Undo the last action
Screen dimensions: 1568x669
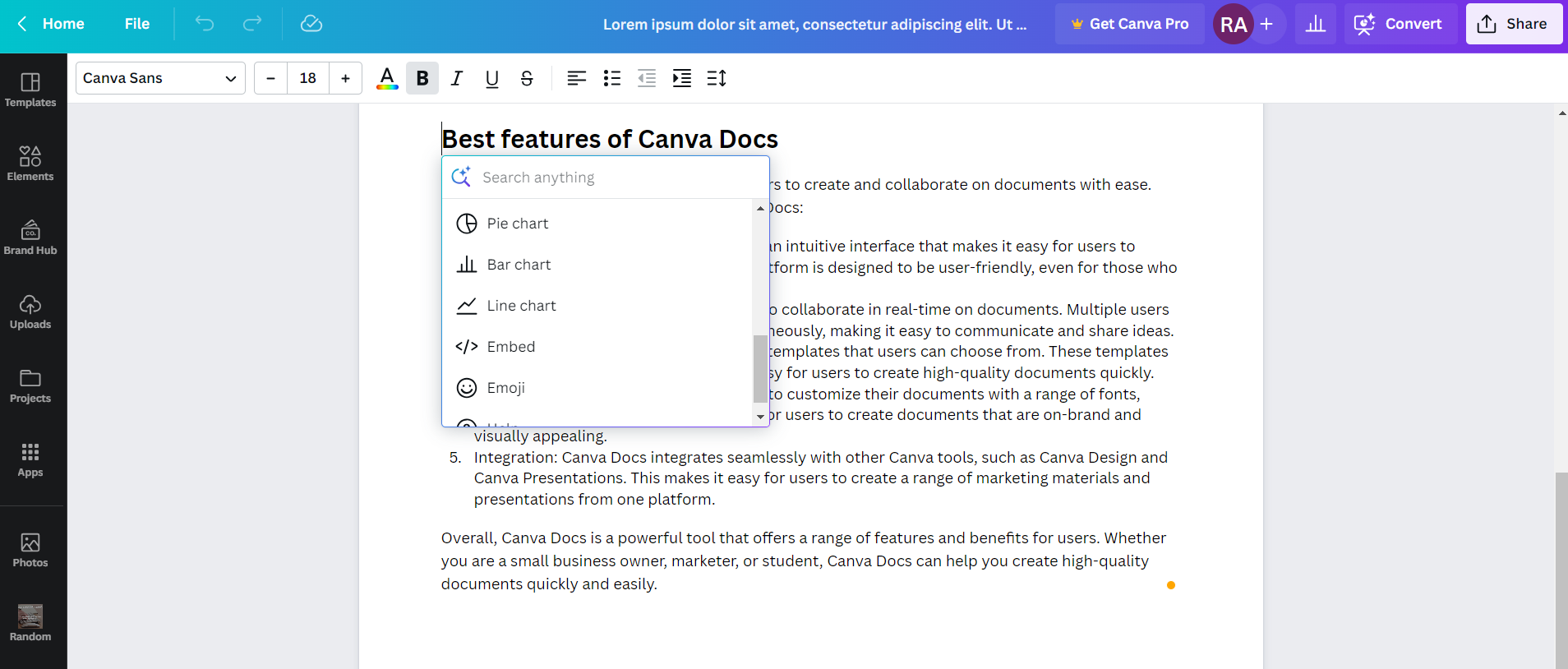pos(205,24)
